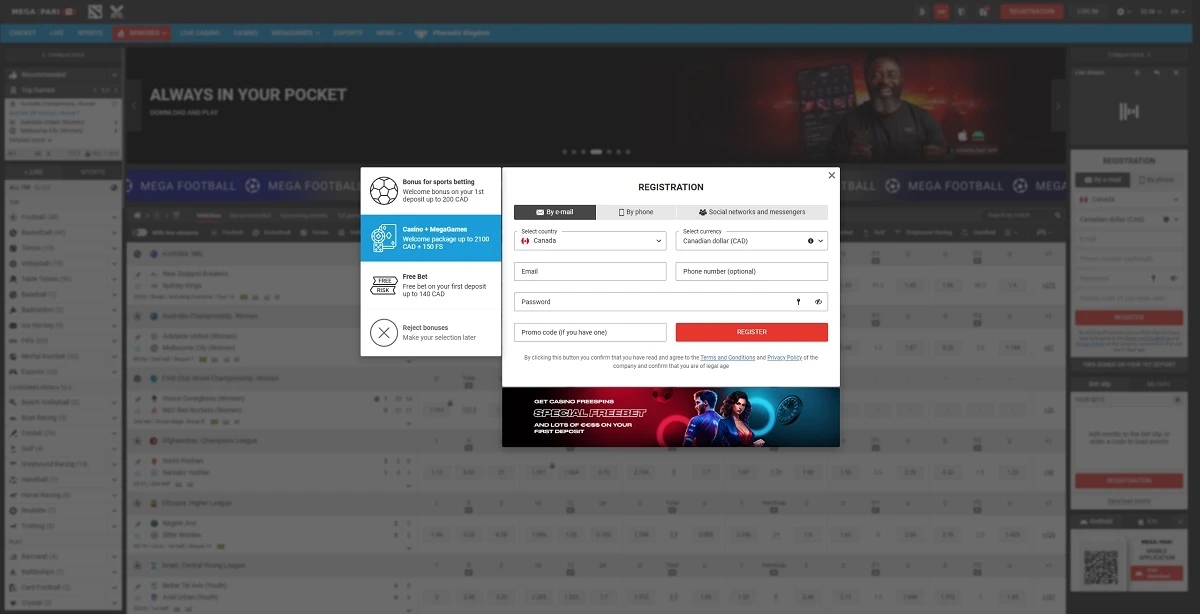The height and width of the screenshot is (614, 1200).
Task: Expand the Greyhound Racing row chevron in the sidebar
Action: coord(114,464)
